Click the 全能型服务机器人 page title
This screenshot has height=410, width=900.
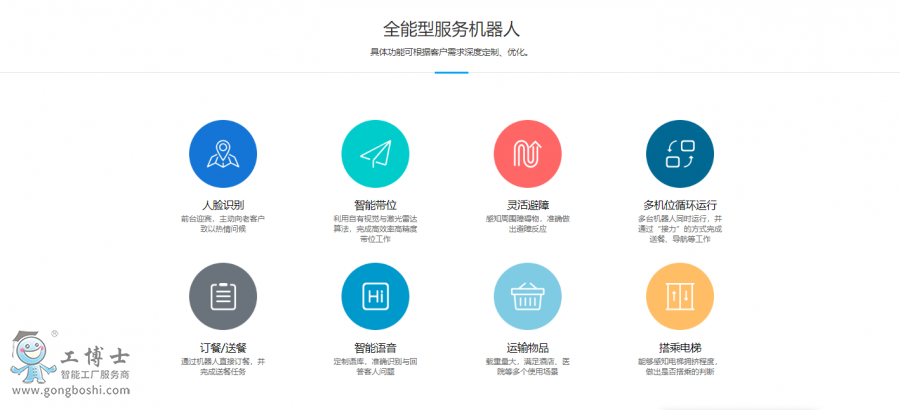451,28
